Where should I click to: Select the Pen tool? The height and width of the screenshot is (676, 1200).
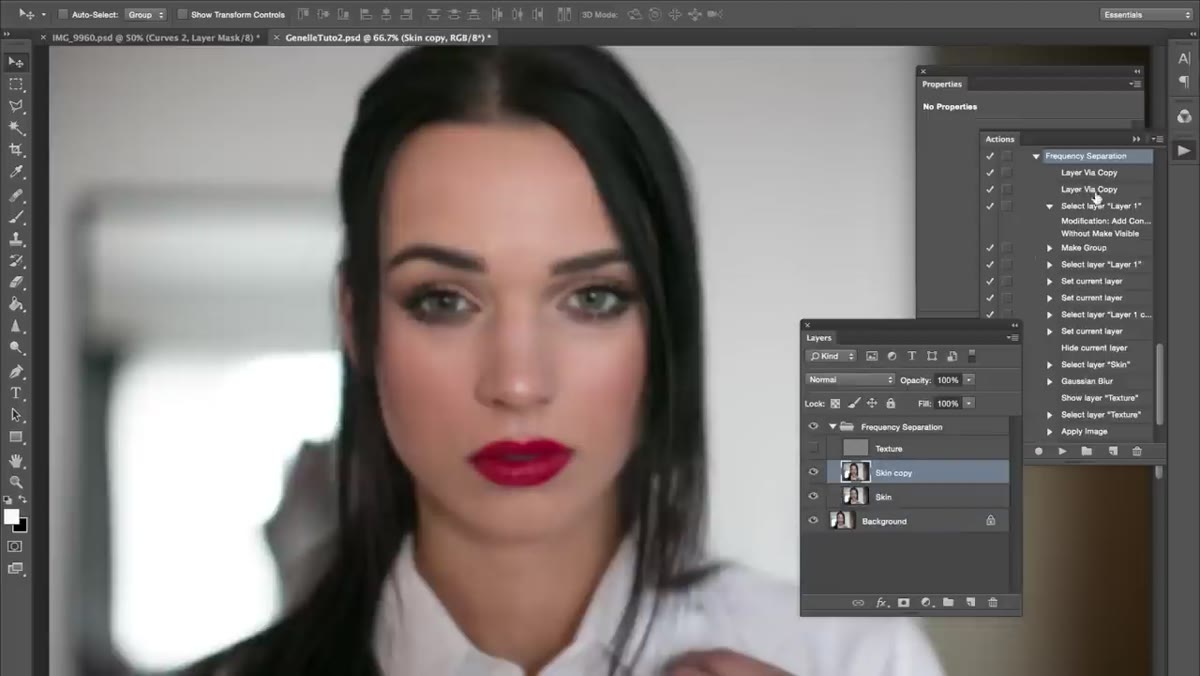pyautogui.click(x=16, y=372)
